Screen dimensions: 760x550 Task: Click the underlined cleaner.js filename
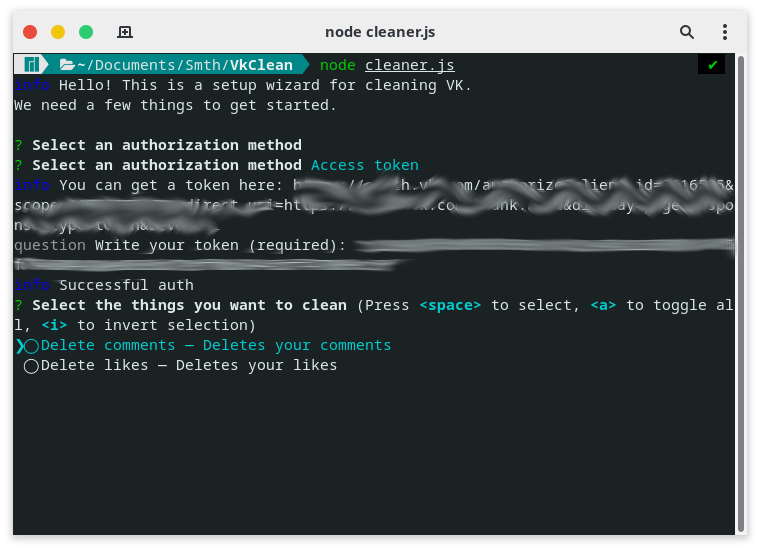point(409,65)
